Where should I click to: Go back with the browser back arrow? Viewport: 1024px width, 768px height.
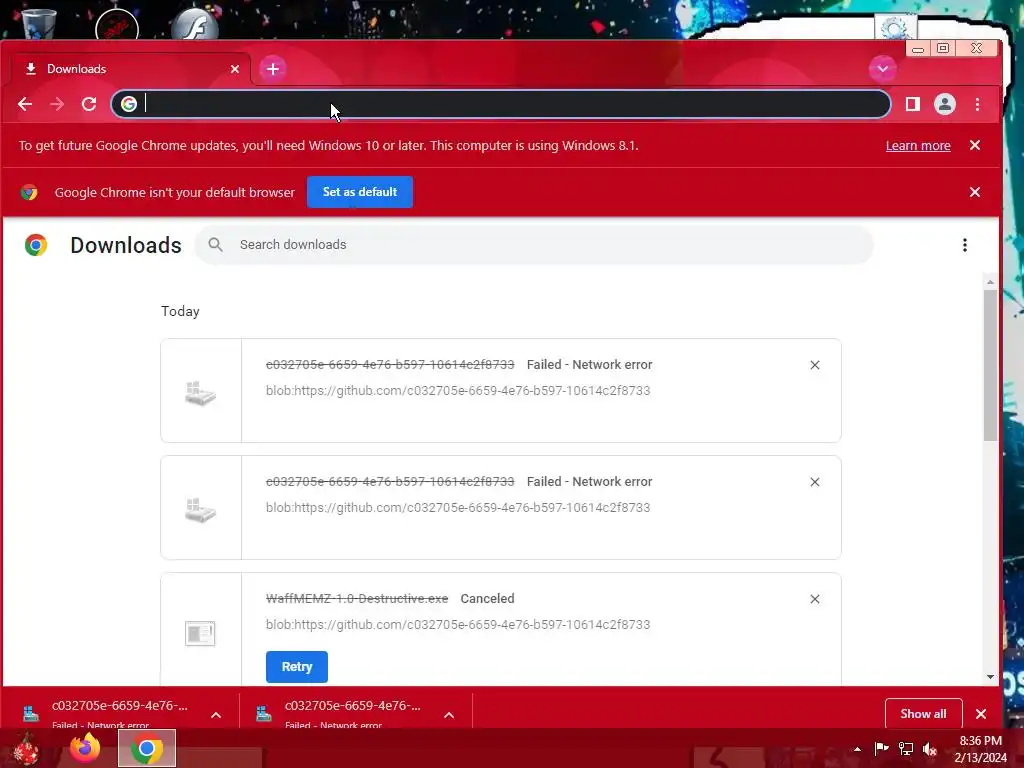25,104
